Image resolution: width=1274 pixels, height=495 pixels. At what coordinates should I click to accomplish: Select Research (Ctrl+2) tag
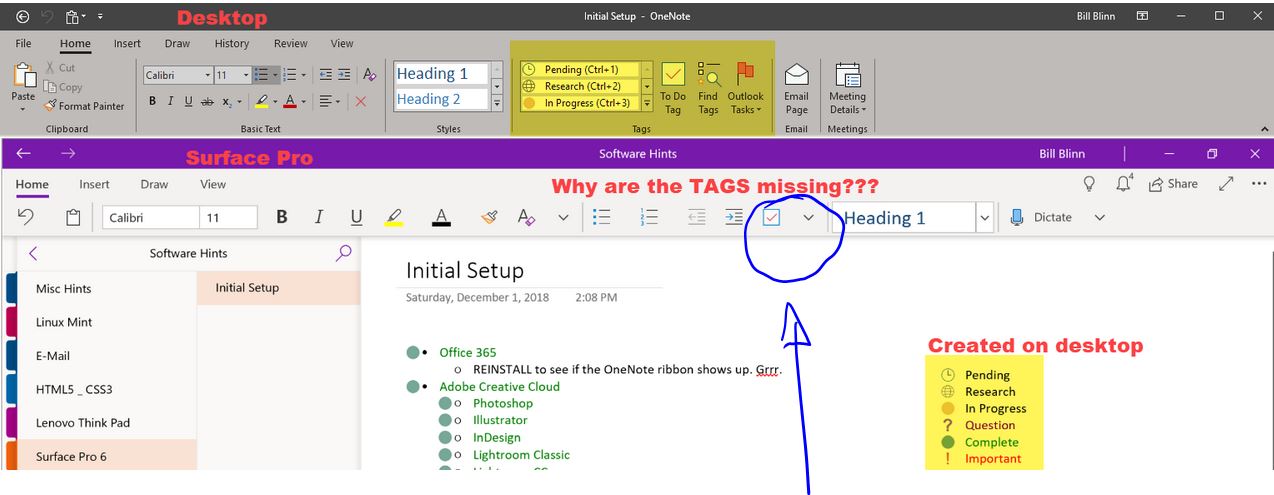(x=579, y=86)
